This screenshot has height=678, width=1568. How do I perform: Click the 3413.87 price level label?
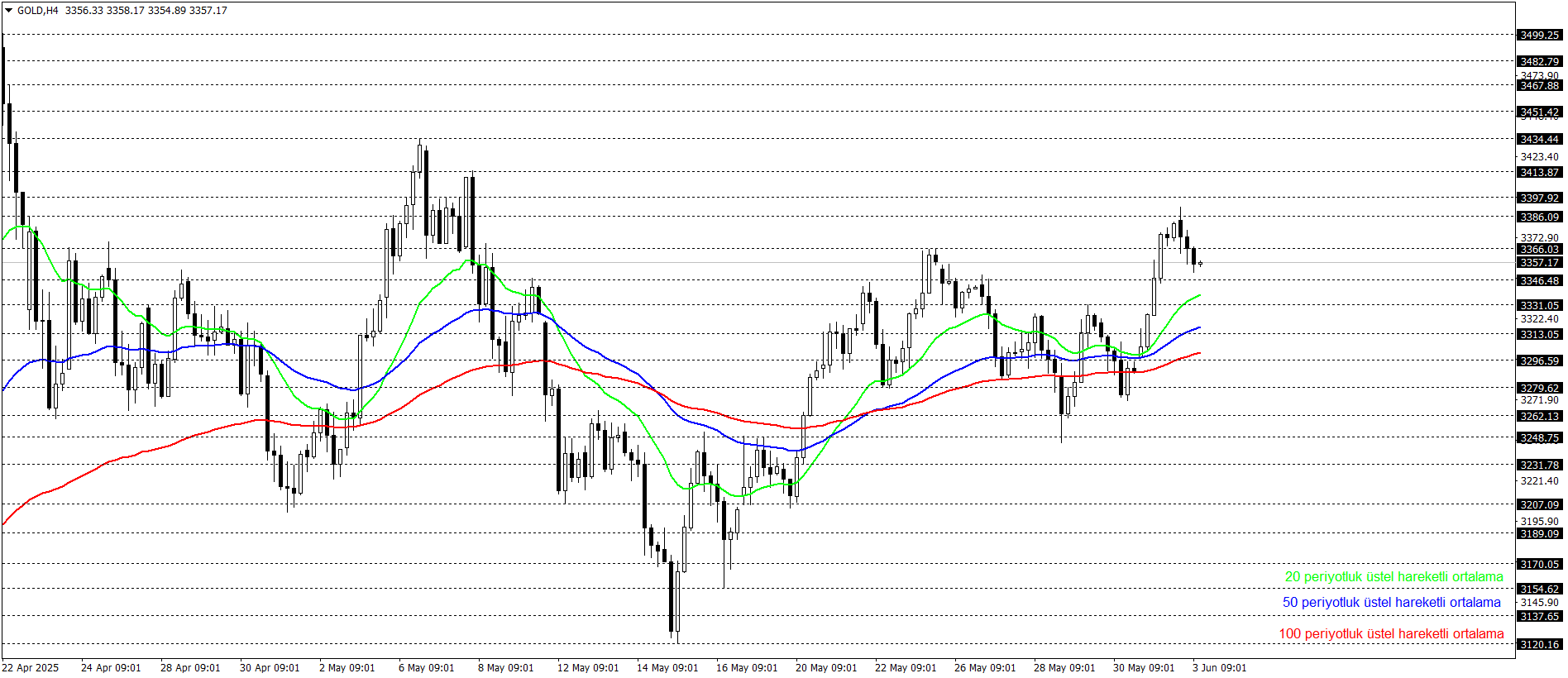pyautogui.click(x=1539, y=172)
